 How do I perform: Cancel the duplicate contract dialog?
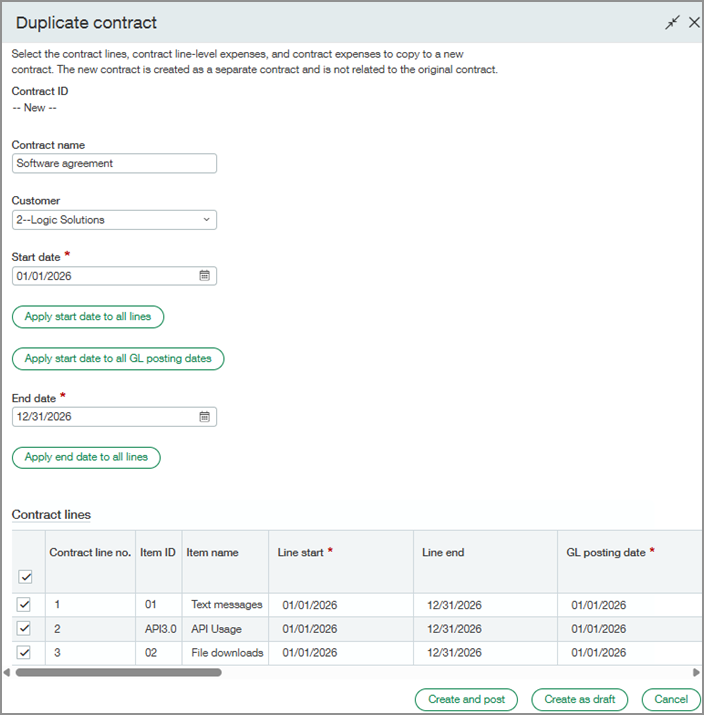click(x=671, y=699)
